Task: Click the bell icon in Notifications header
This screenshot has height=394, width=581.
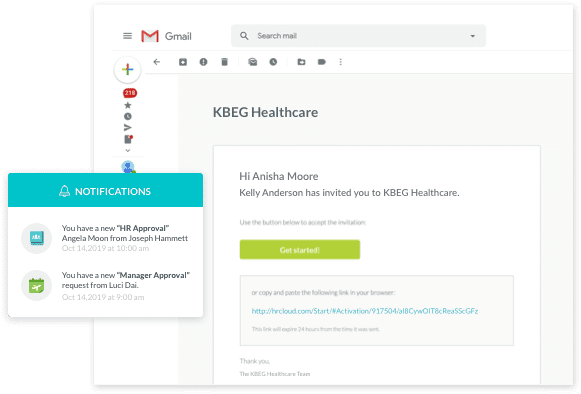Action: (x=64, y=191)
